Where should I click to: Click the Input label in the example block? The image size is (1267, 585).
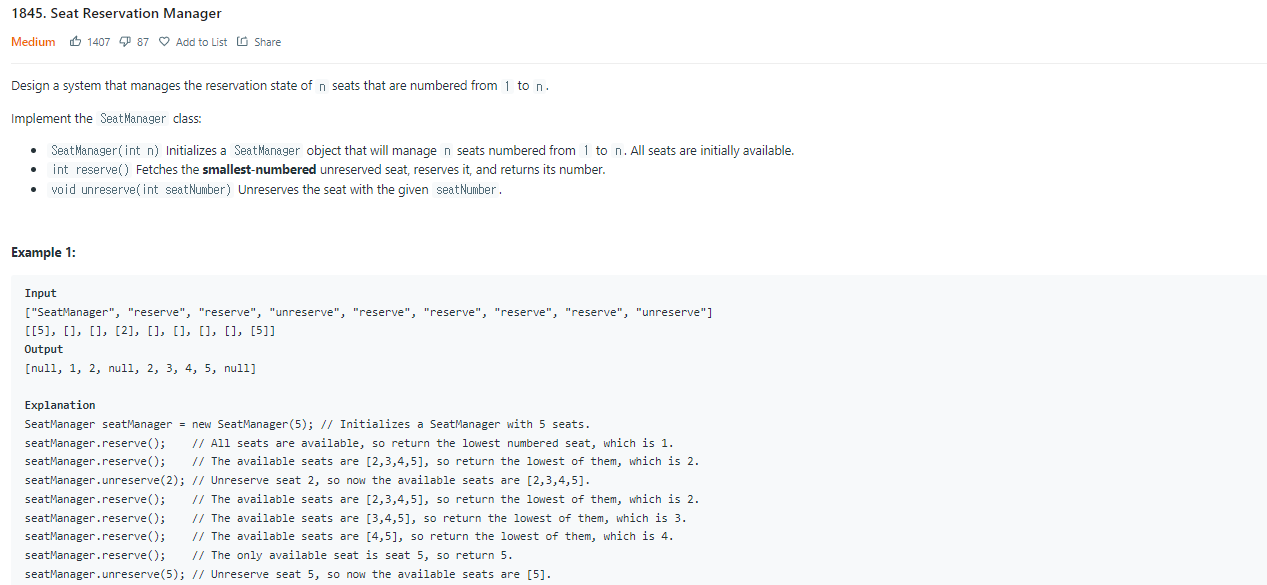[x=40, y=293]
